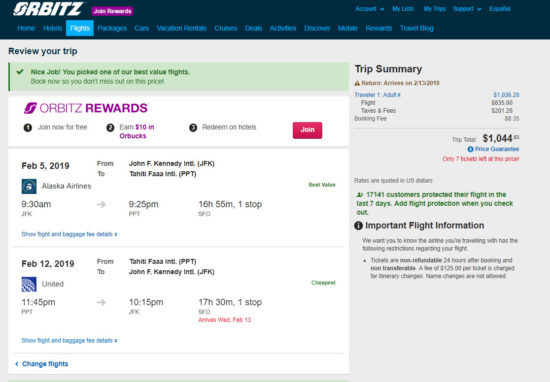Click the Orbitz logo
Viewport: 550px width, 382px height.
click(x=48, y=9)
